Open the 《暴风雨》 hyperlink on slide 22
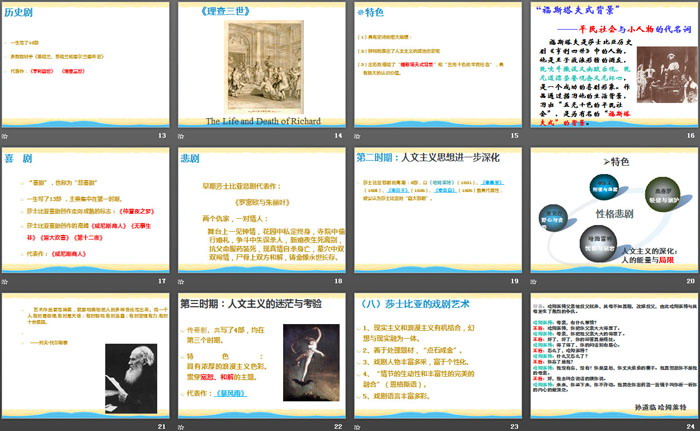Image resolution: width=700 pixels, height=431 pixels. [230, 393]
